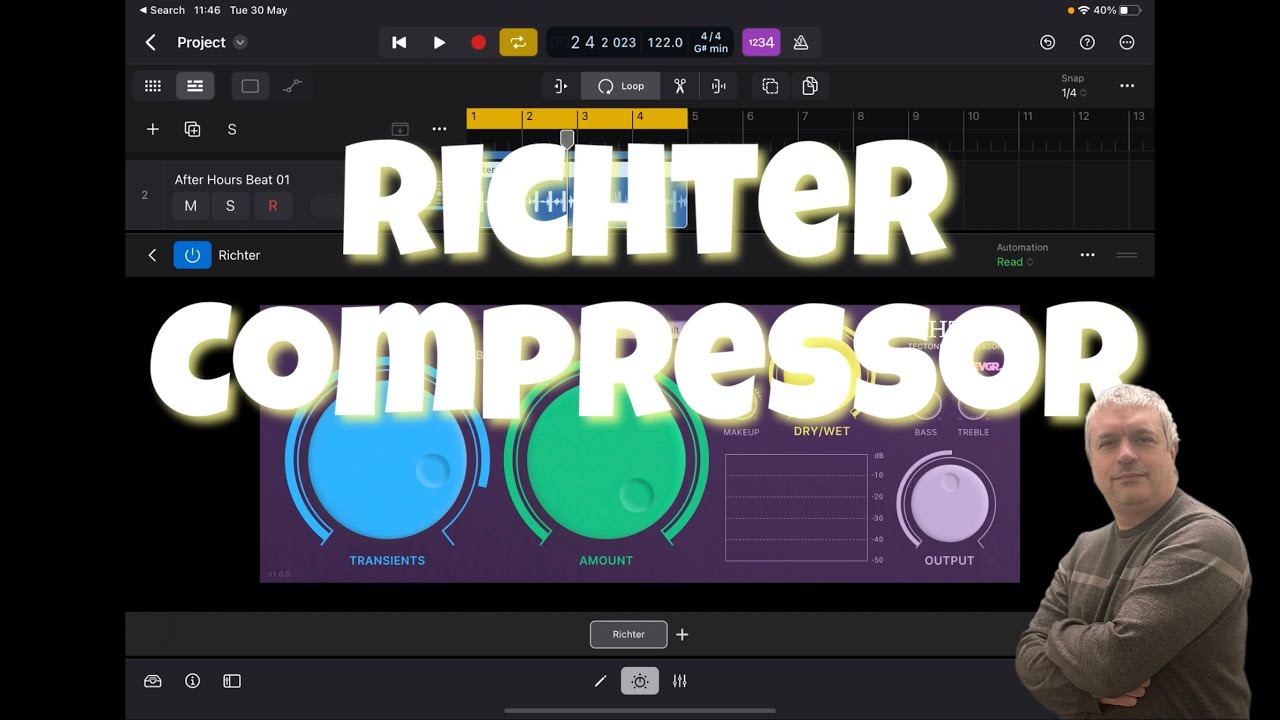Image resolution: width=1280 pixels, height=720 pixels.
Task: Go back from the Project view
Action: 151,42
